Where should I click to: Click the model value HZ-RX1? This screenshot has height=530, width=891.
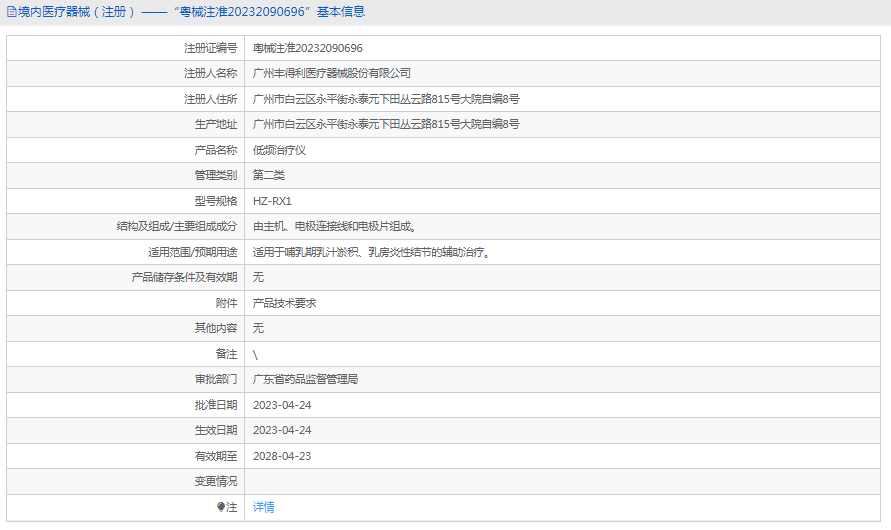(x=272, y=201)
